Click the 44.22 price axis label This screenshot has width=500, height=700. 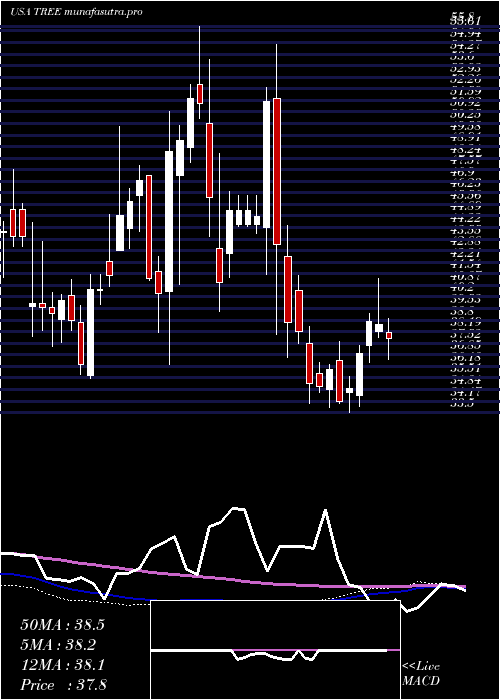click(465, 219)
